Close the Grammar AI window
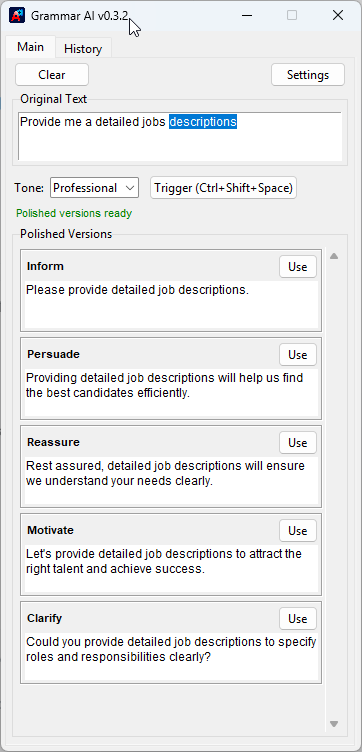Image resolution: width=362 pixels, height=752 pixels. click(x=338, y=15)
